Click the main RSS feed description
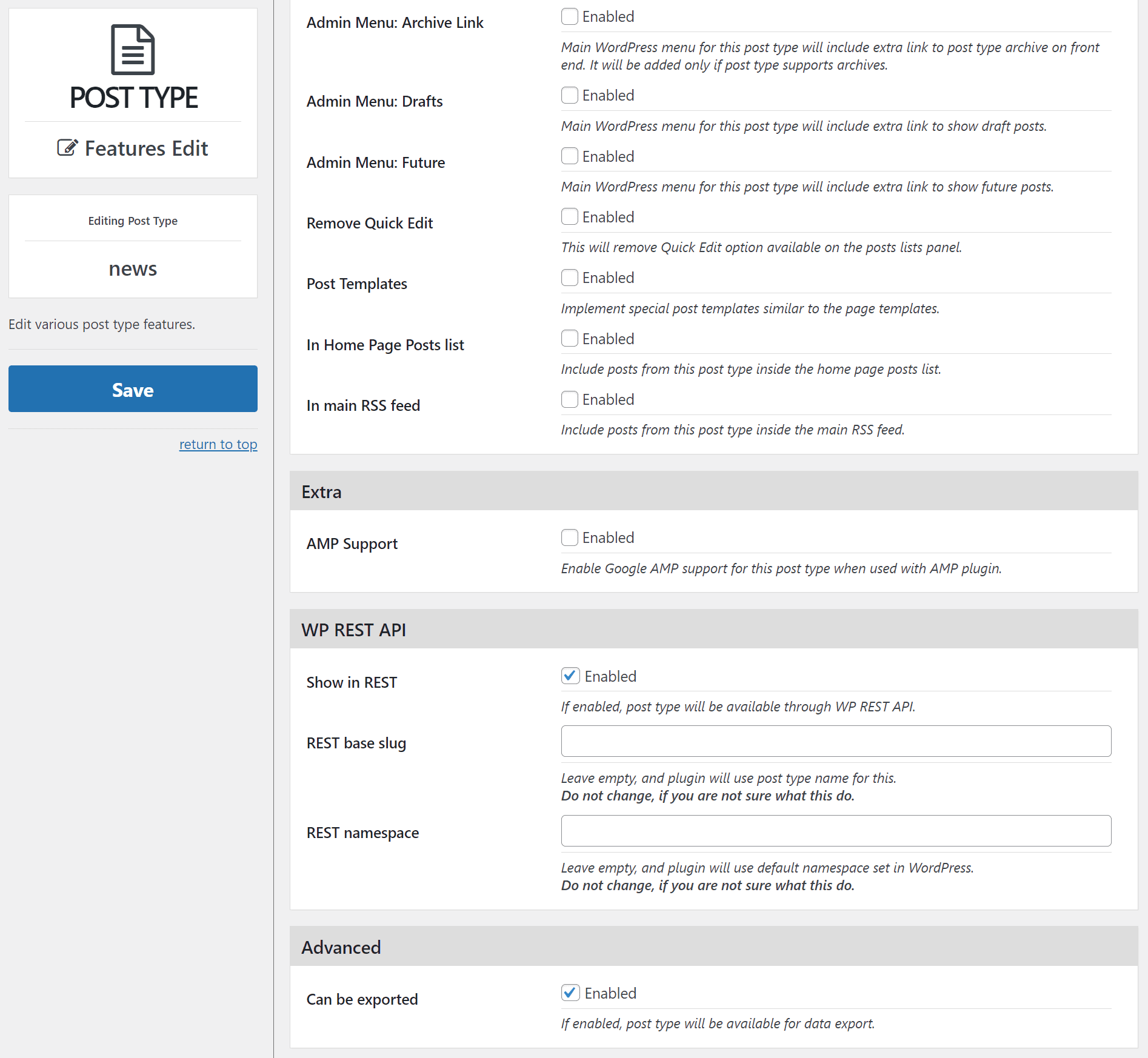Viewport: 1148px width, 1058px height. coord(733,430)
